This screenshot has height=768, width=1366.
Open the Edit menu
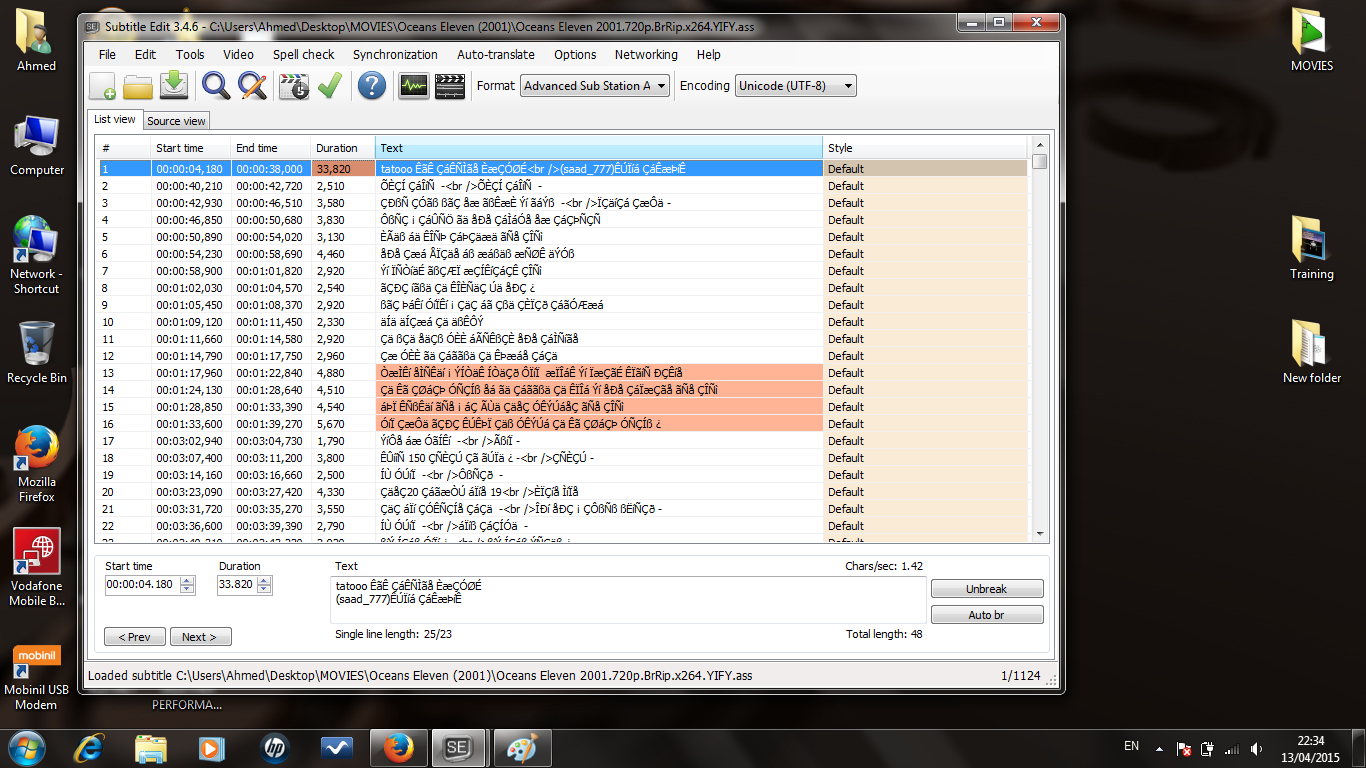[146, 55]
